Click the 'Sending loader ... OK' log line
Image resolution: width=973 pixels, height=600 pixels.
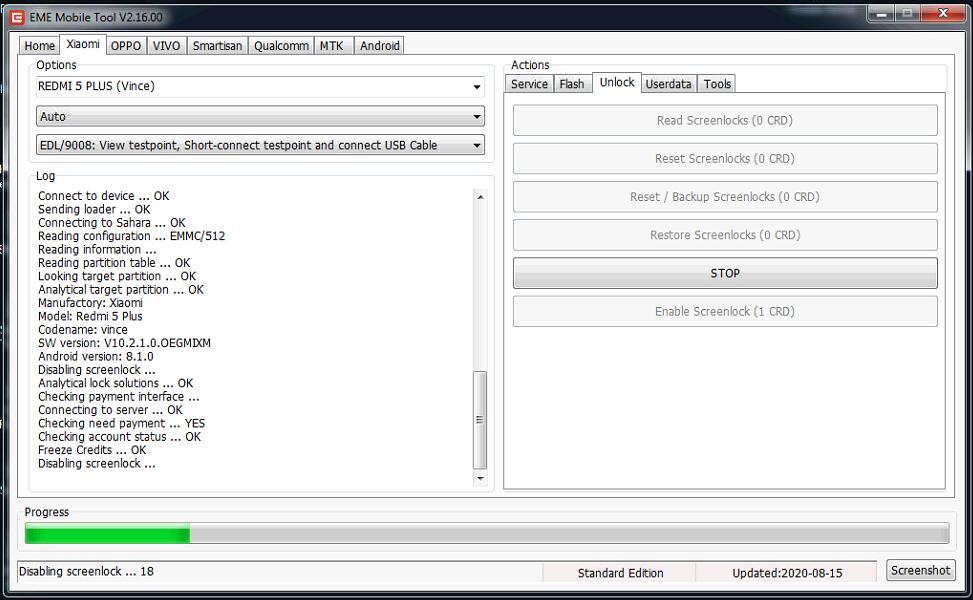coord(94,210)
